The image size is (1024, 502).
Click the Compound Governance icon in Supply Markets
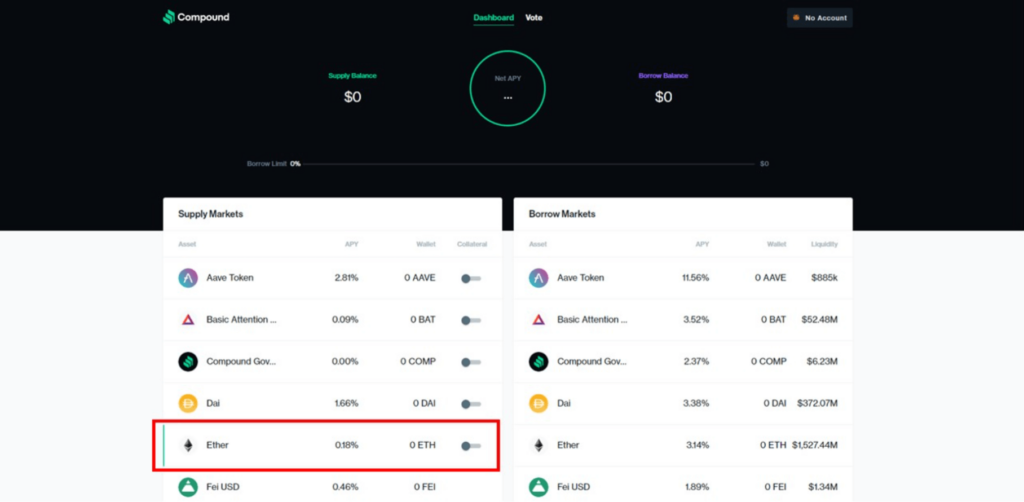click(x=188, y=362)
